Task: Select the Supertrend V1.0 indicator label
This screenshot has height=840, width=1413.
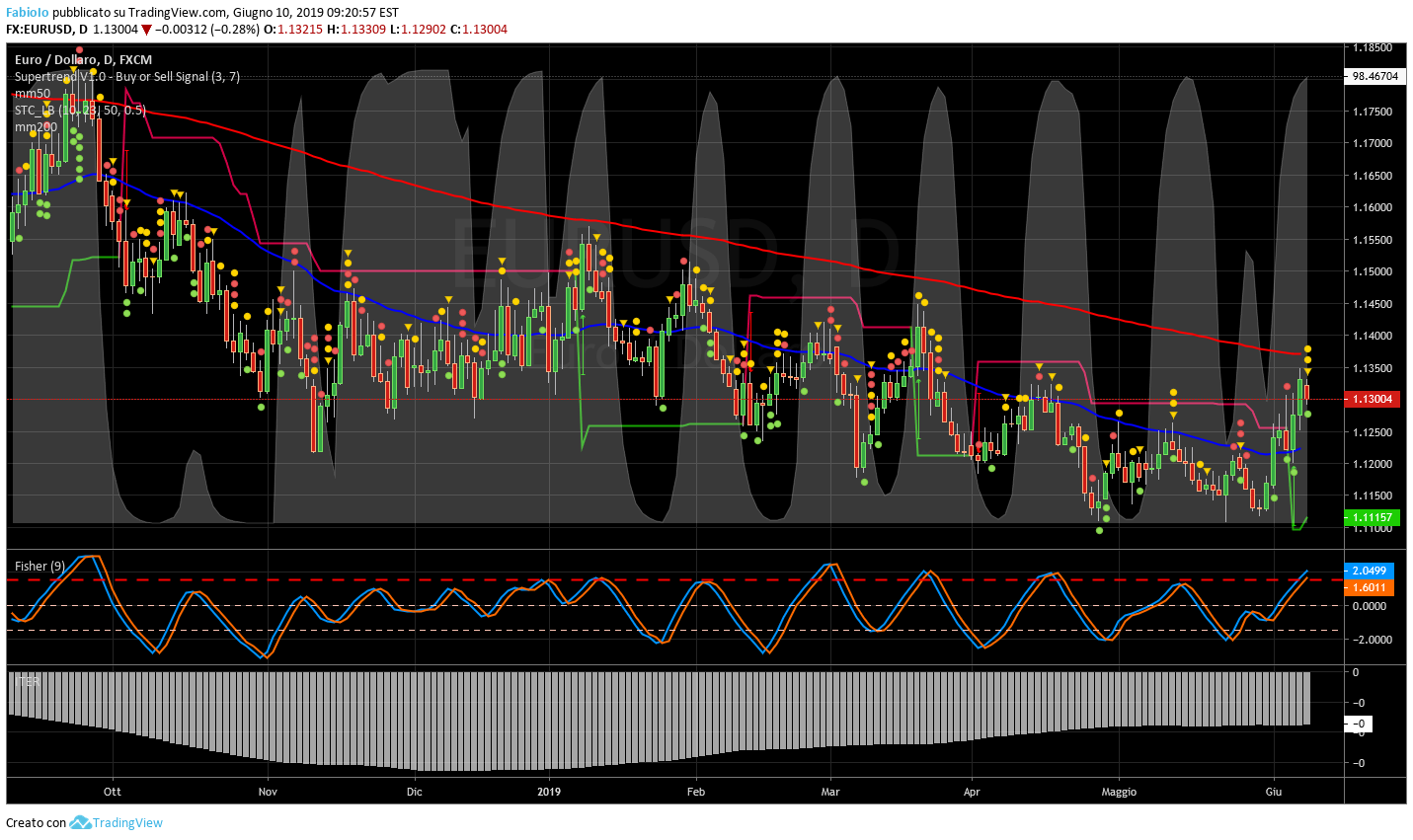Action: tap(126, 77)
